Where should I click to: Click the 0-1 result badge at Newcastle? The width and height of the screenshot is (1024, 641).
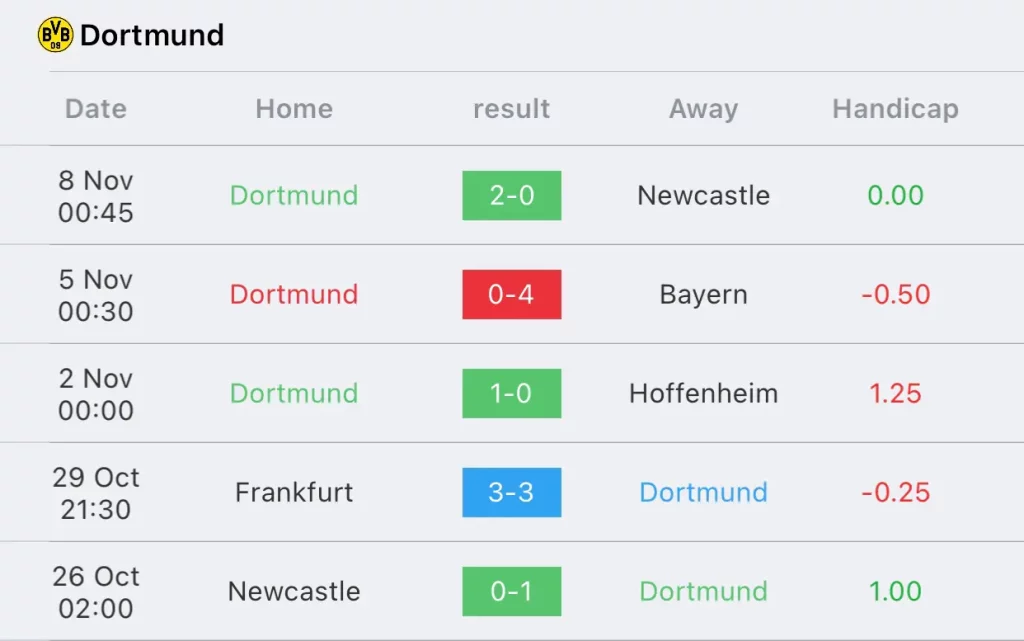click(511, 591)
